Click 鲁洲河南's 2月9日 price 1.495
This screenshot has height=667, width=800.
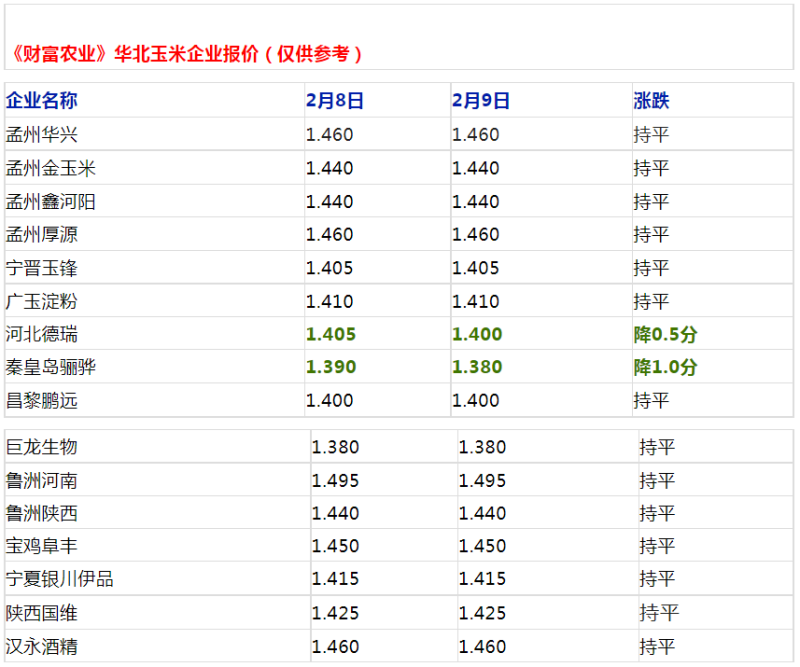point(482,481)
